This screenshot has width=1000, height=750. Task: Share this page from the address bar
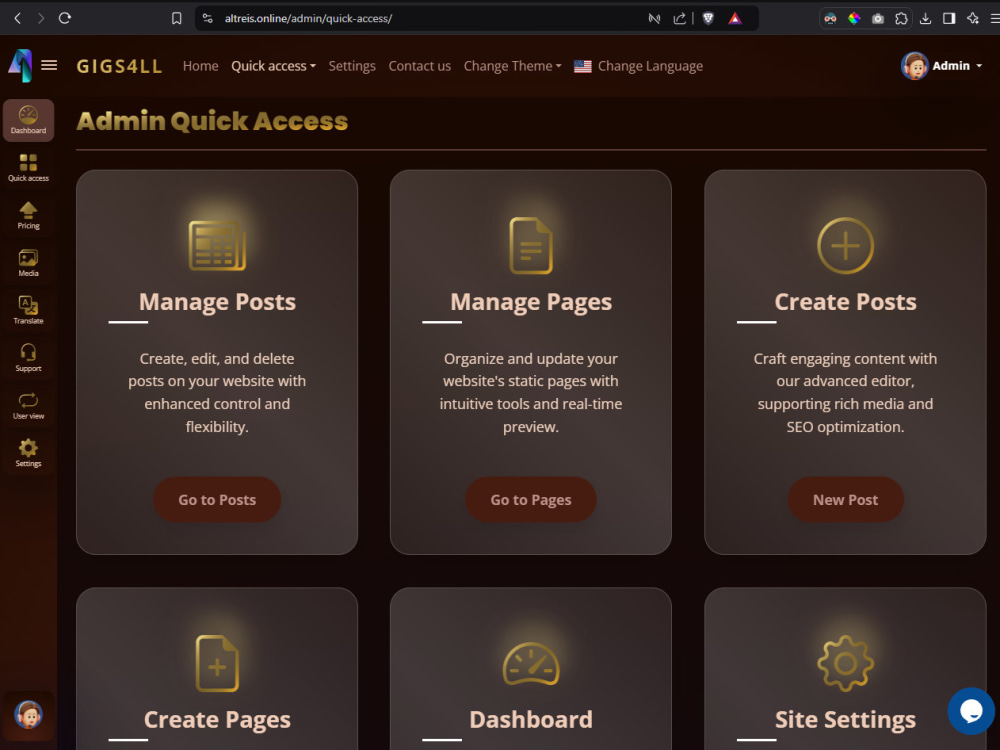(x=679, y=18)
